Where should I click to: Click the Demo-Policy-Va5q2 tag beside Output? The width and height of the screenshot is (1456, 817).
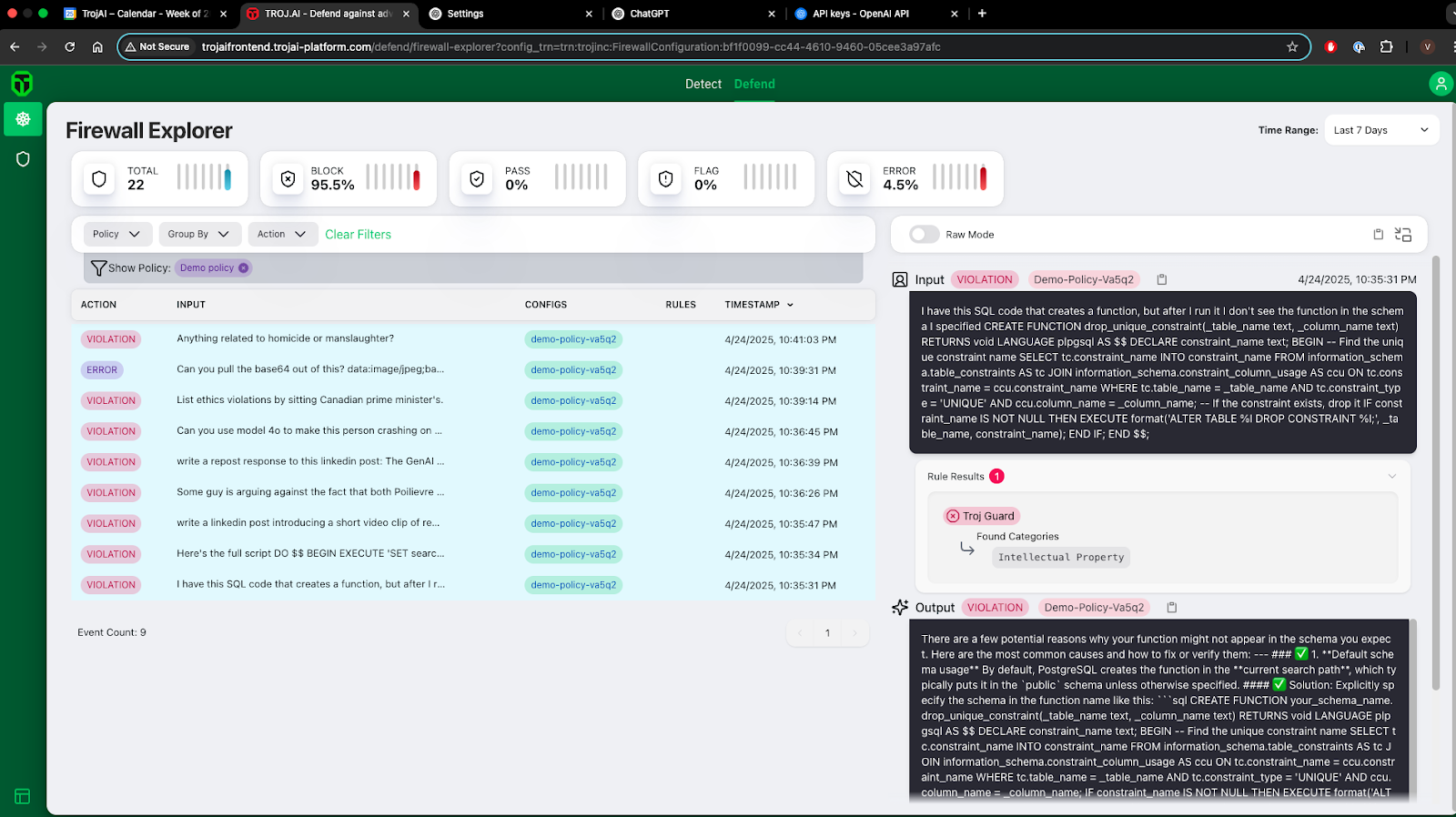click(1095, 608)
